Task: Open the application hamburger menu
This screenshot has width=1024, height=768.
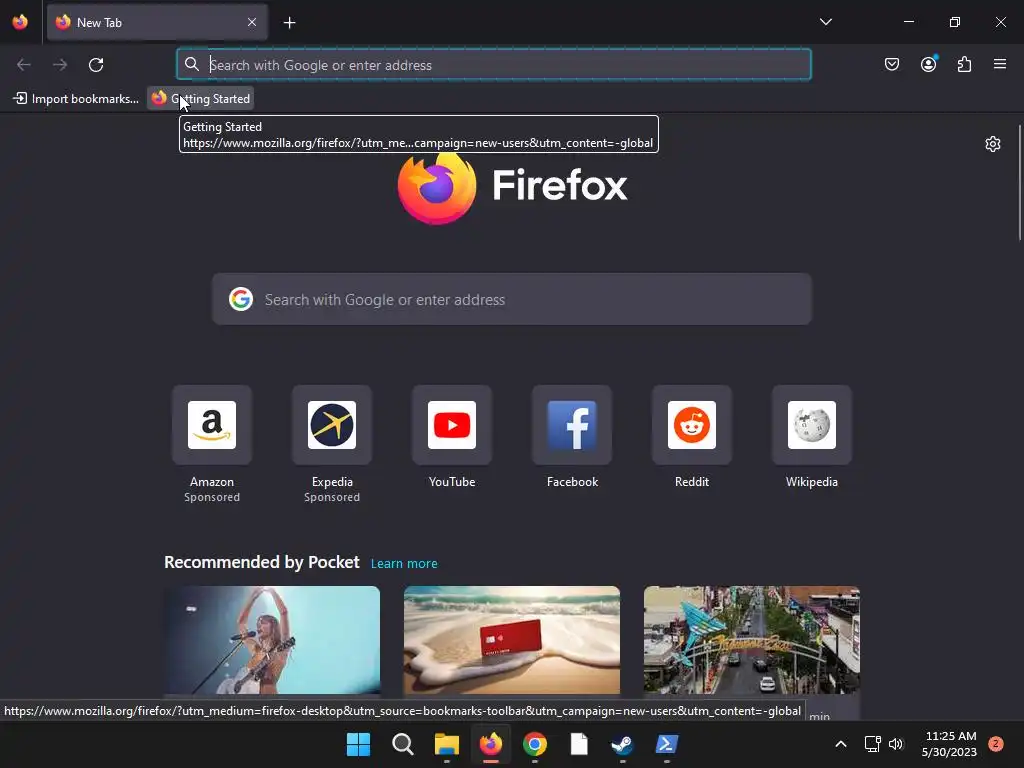Action: click(1000, 64)
